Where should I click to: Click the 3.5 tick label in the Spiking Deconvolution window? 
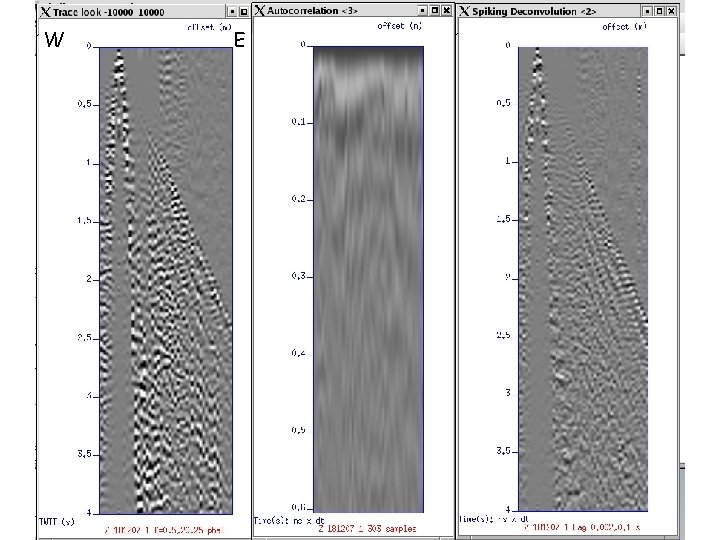(x=504, y=451)
